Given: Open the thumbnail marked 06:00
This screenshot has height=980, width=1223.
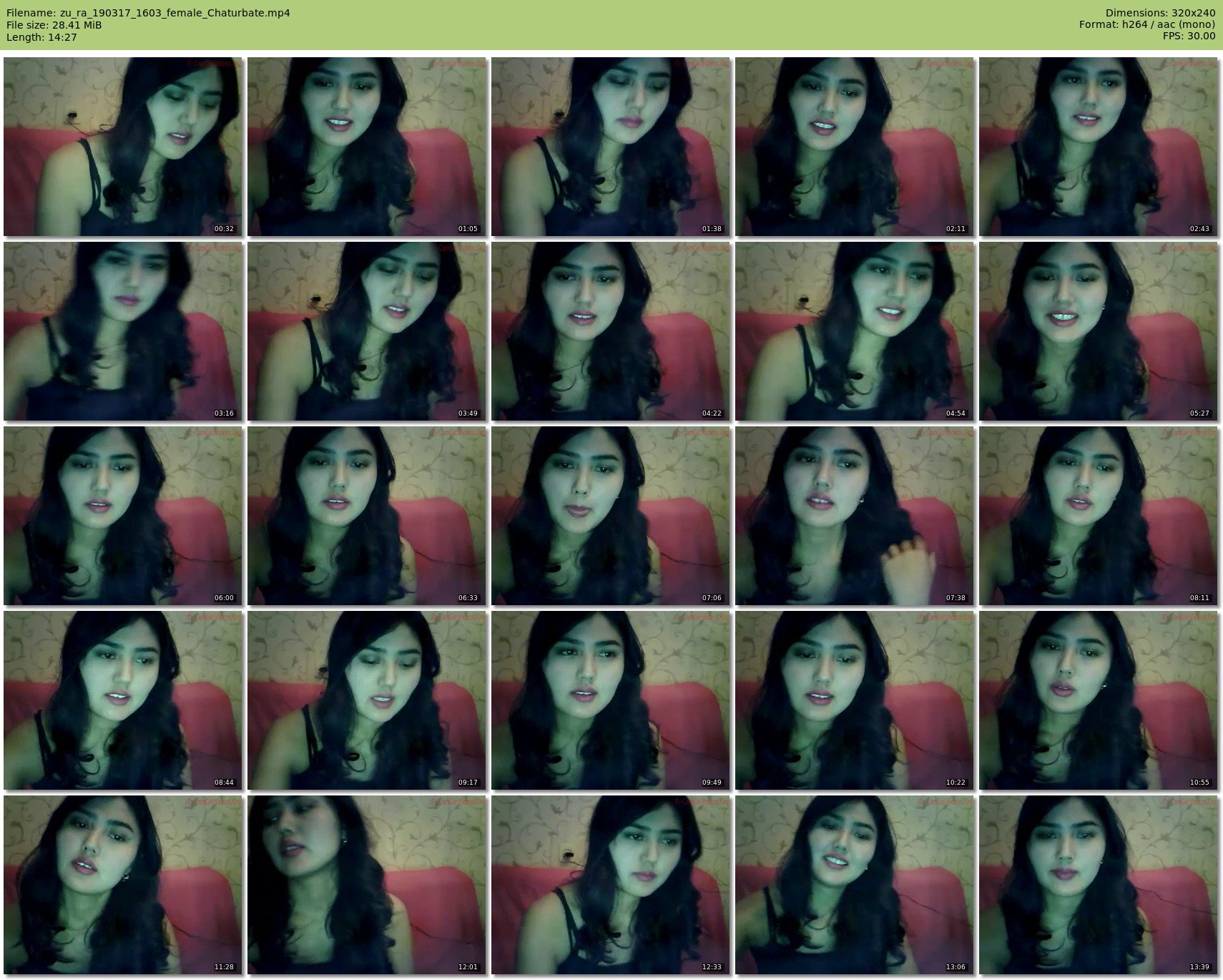Looking at the screenshot, I should click(x=123, y=516).
